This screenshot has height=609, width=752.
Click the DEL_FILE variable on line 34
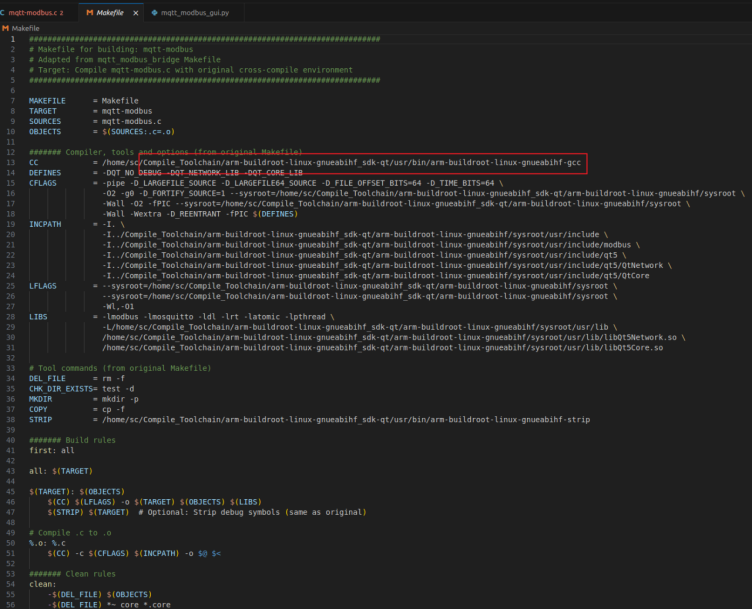tap(46, 378)
